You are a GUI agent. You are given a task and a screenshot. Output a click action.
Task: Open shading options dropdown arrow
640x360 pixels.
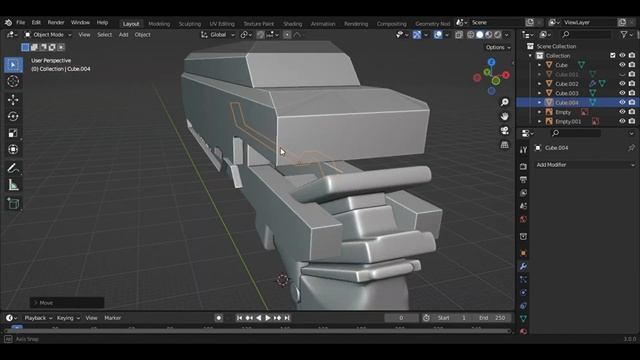(x=507, y=35)
